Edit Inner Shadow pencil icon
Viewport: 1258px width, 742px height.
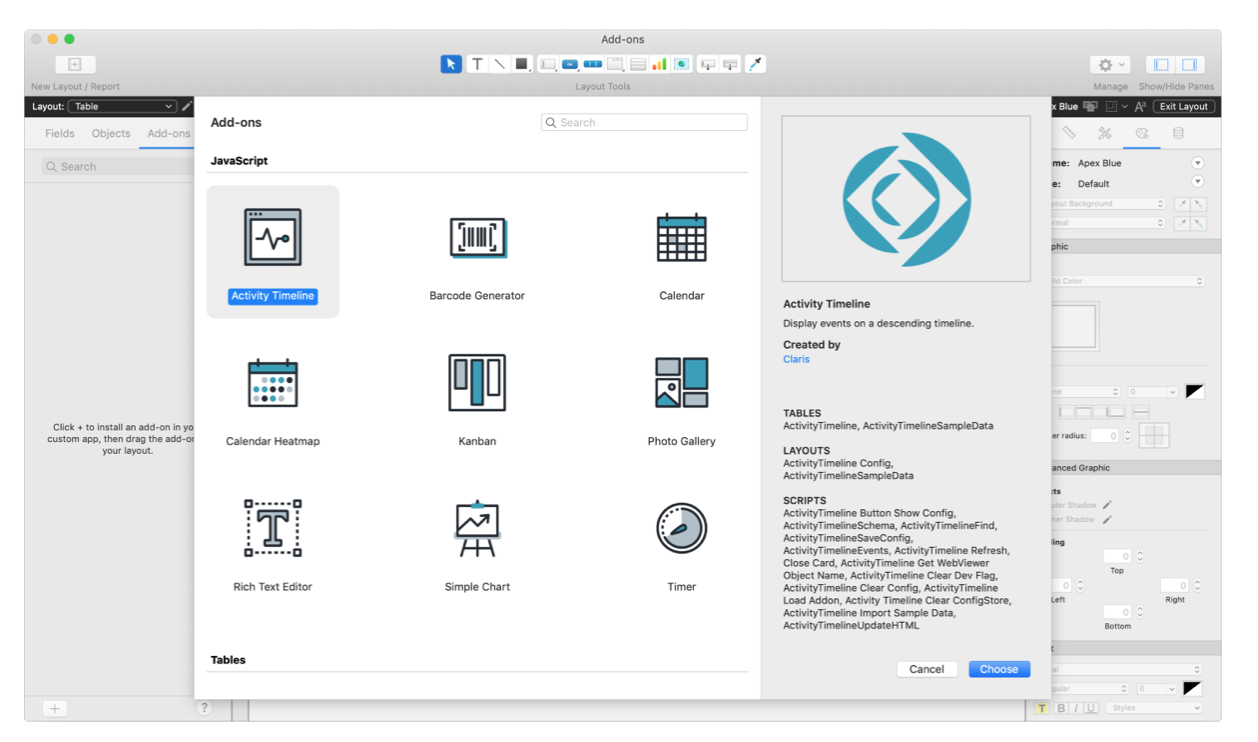pos(1107,520)
